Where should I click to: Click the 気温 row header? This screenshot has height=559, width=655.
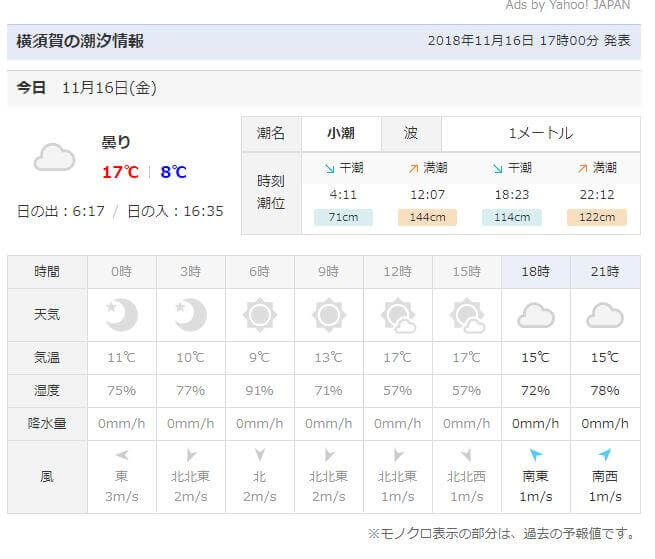(47, 358)
